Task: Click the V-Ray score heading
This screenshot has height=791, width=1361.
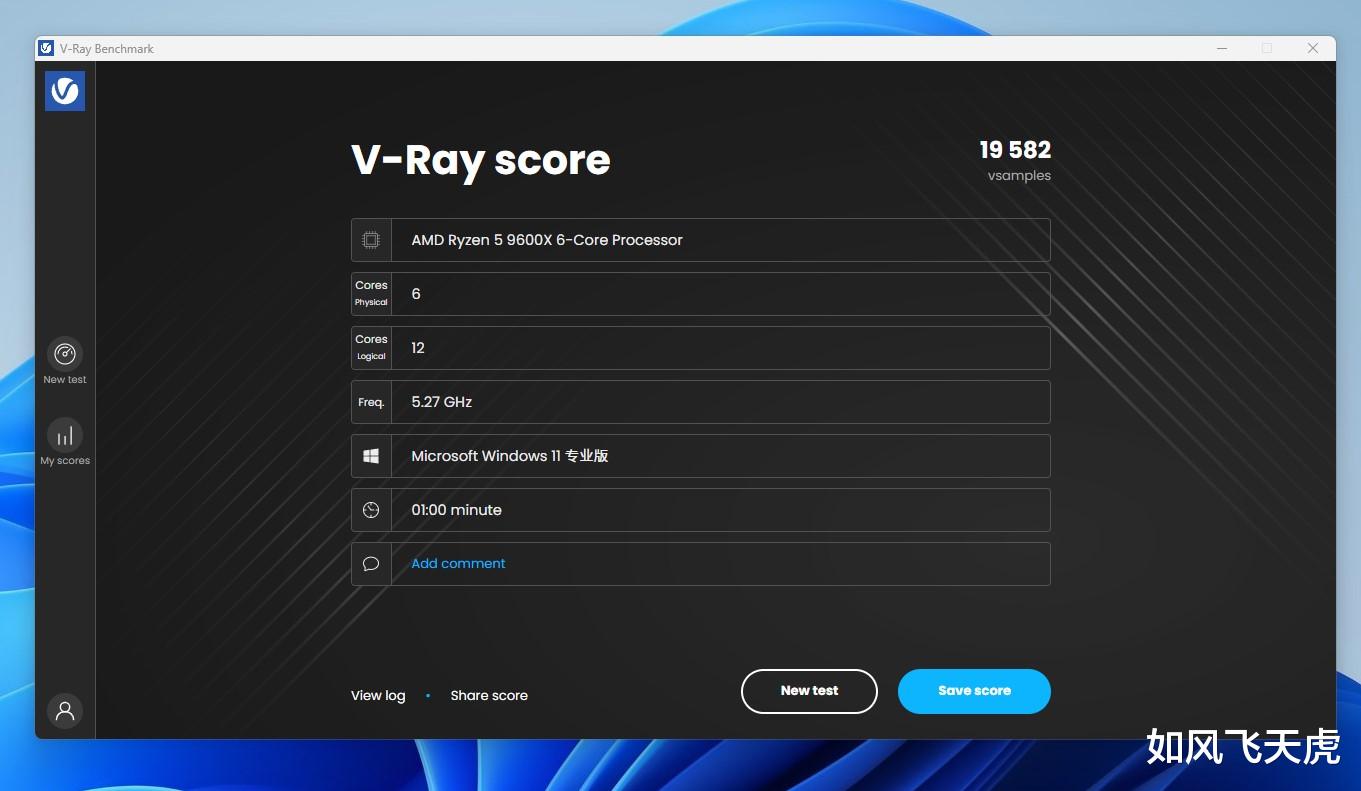Action: tap(481, 160)
